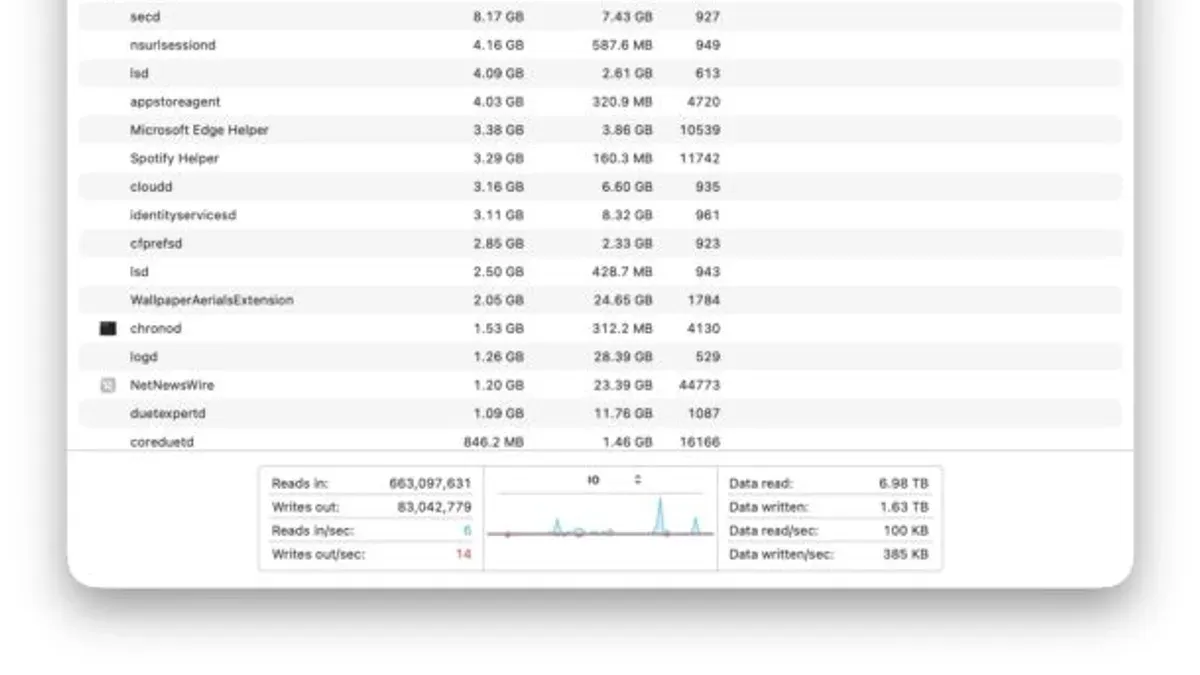Click PID 949 for nsurlsessiond
The height and width of the screenshot is (675, 1200).
(x=707, y=45)
